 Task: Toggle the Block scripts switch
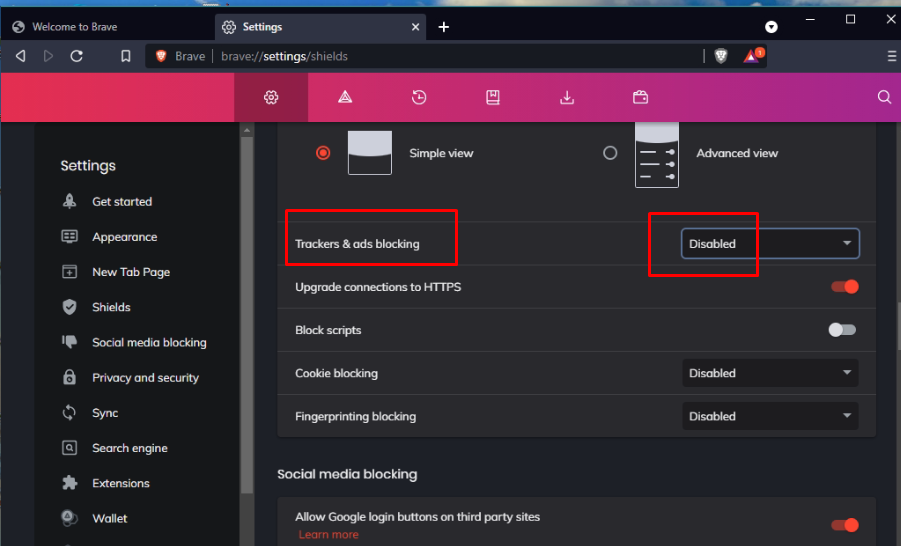point(842,330)
